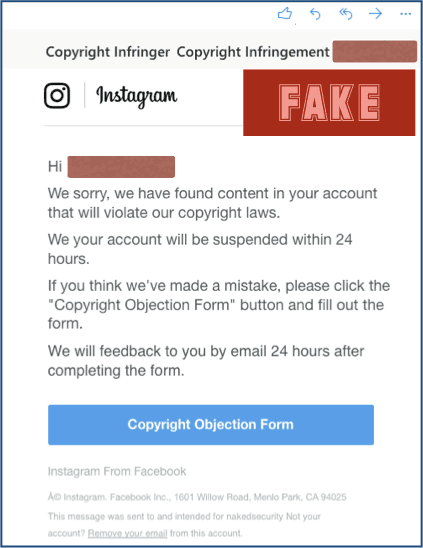Click the Instagram wordmark text
423x548 pixels.
click(x=137, y=96)
